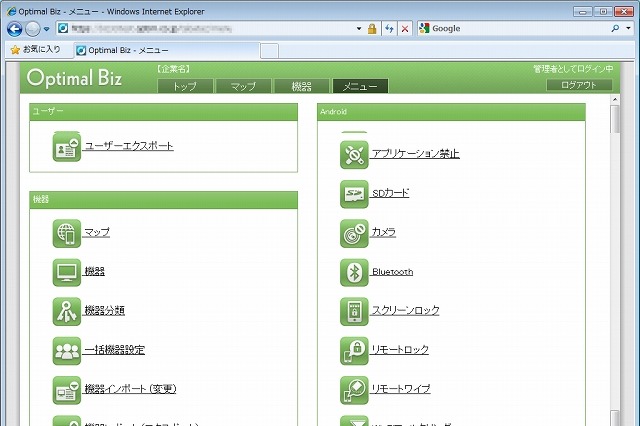Click the 一括機器設定 group icon

tap(67, 351)
